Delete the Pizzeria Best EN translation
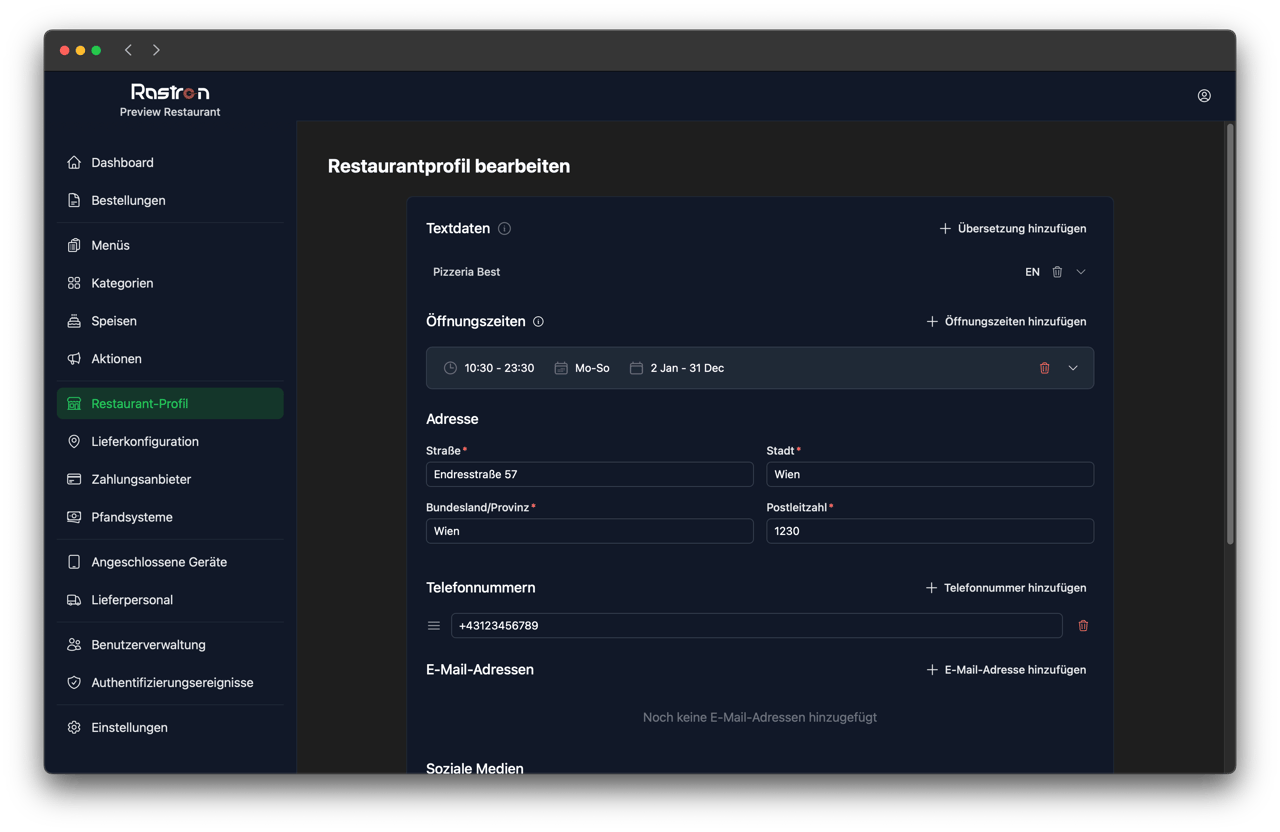The height and width of the screenshot is (832, 1280). 1057,272
